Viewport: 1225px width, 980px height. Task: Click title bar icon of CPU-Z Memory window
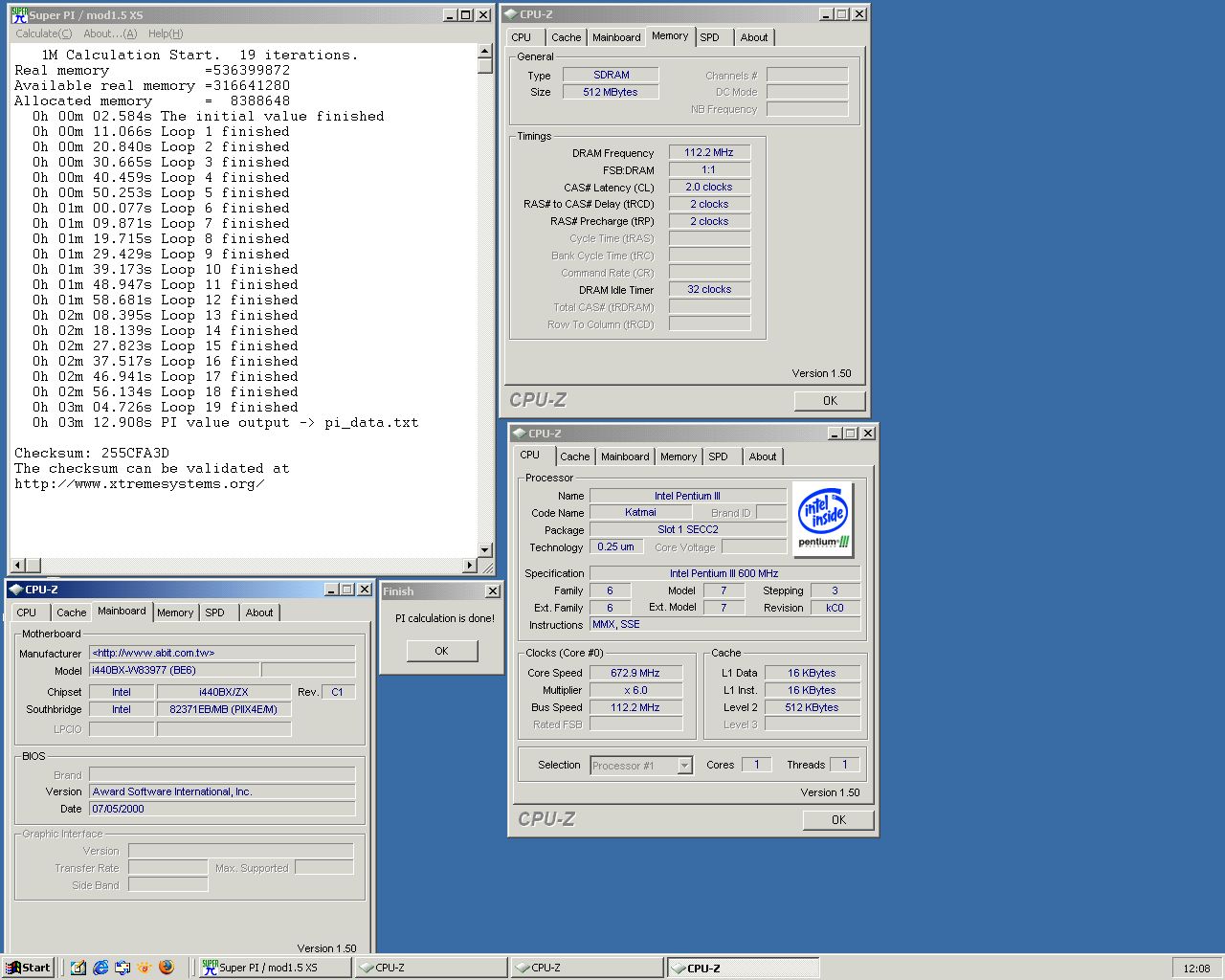(x=511, y=14)
